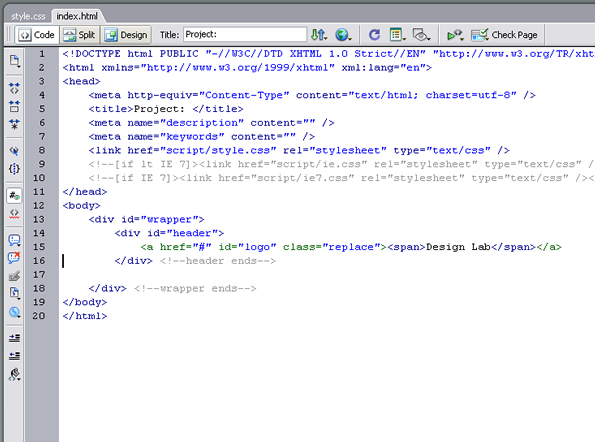Open the Validate Markup menu

(x=455, y=35)
